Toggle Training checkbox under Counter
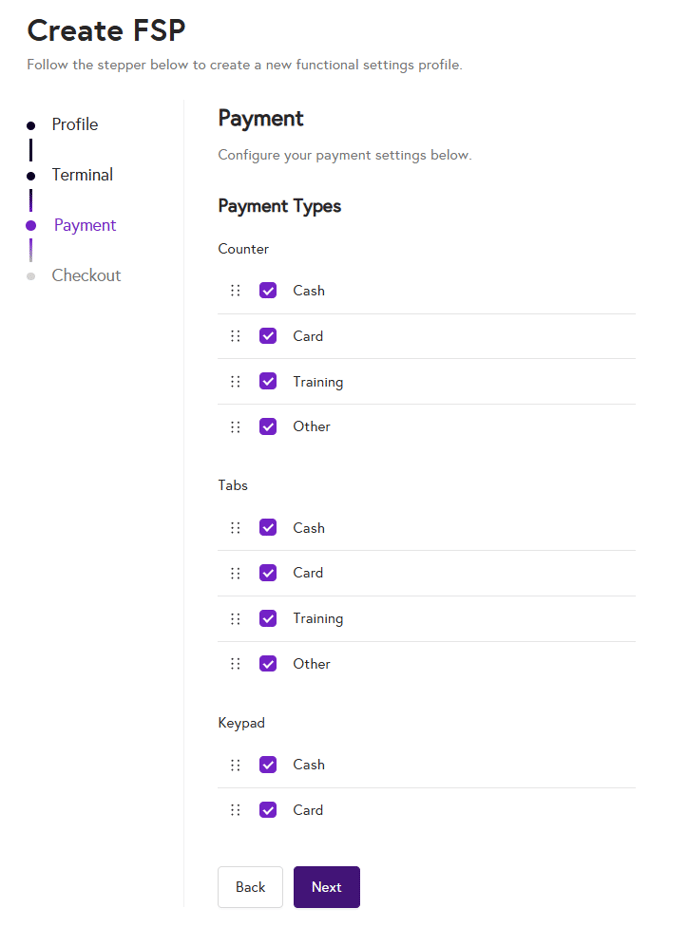Image resolution: width=688 pixels, height=946 pixels. click(x=268, y=382)
